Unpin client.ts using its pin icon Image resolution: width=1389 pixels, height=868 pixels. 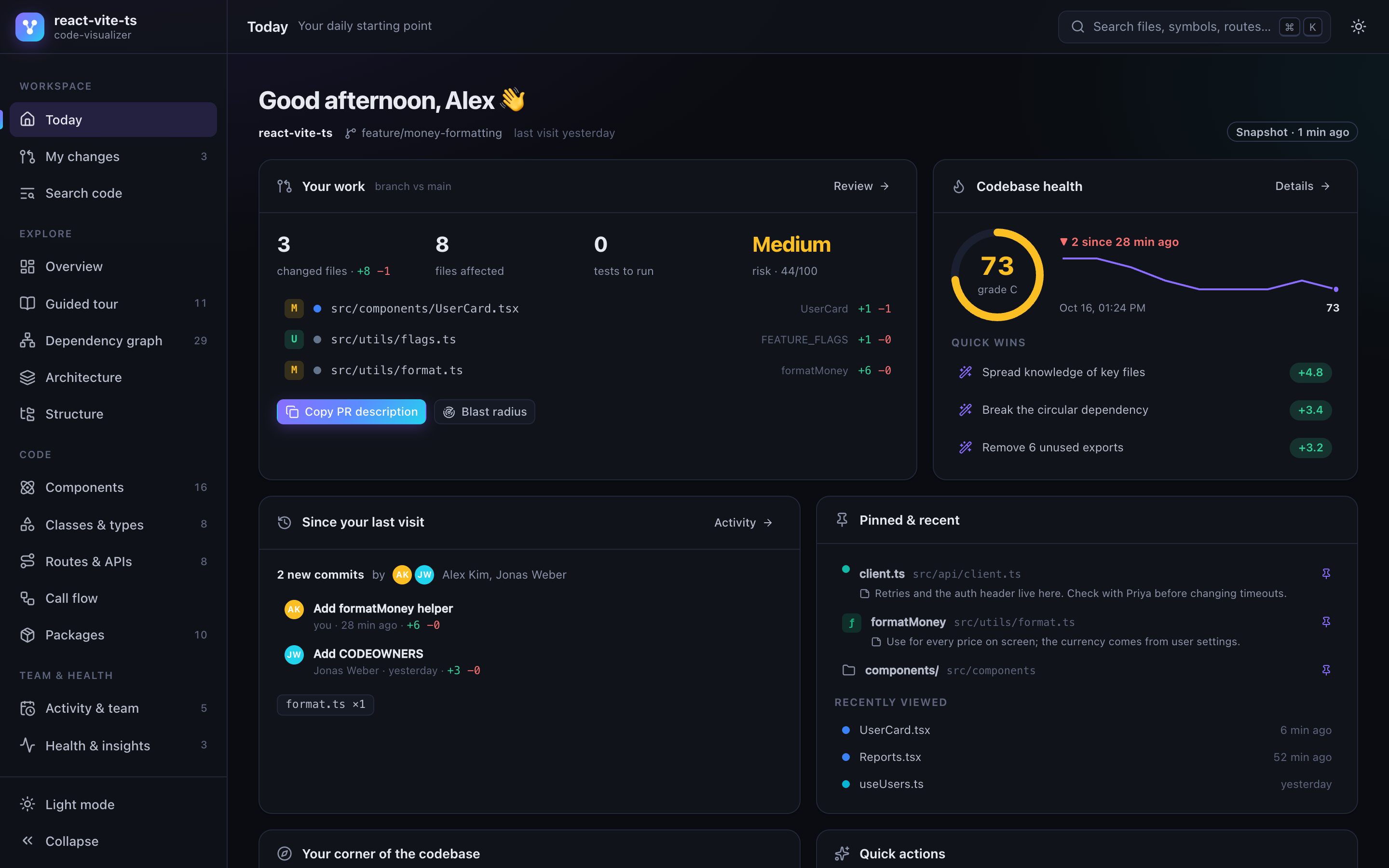tap(1326, 573)
